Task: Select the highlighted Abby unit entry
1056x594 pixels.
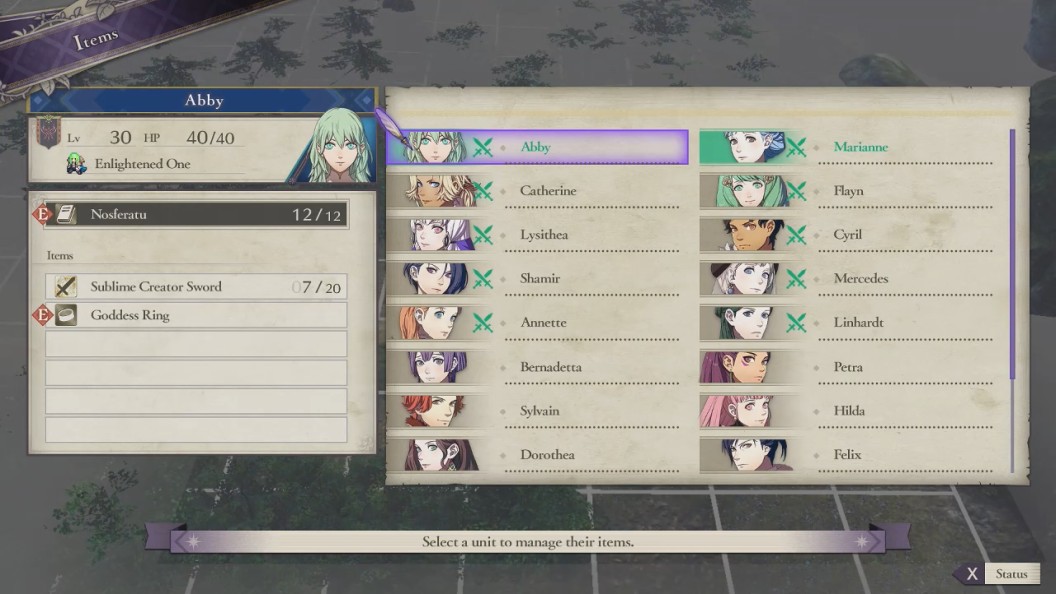Action: point(537,147)
